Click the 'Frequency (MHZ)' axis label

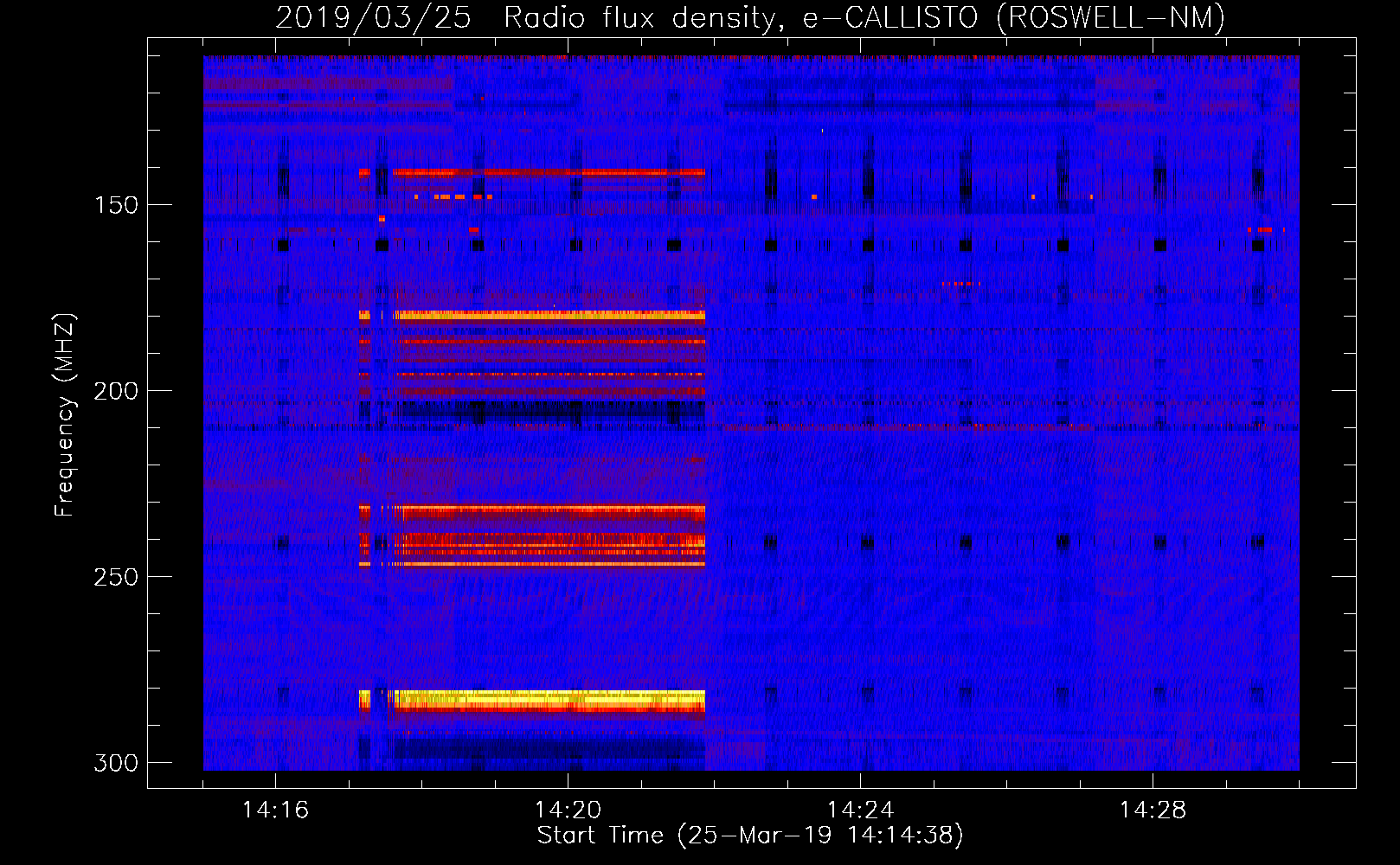[65, 414]
